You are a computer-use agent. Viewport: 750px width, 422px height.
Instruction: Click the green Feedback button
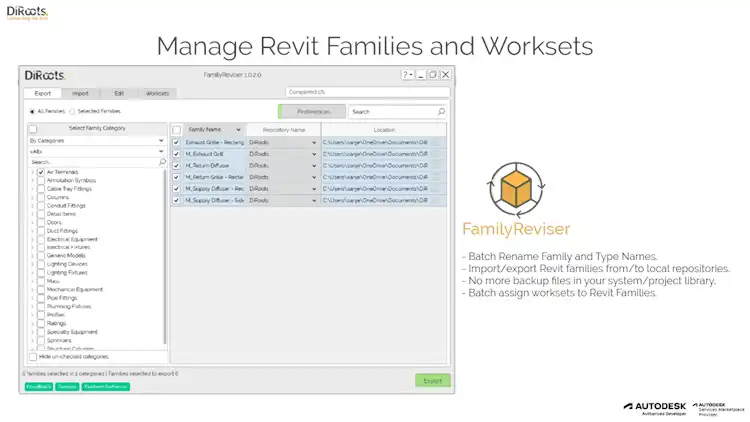39,387
